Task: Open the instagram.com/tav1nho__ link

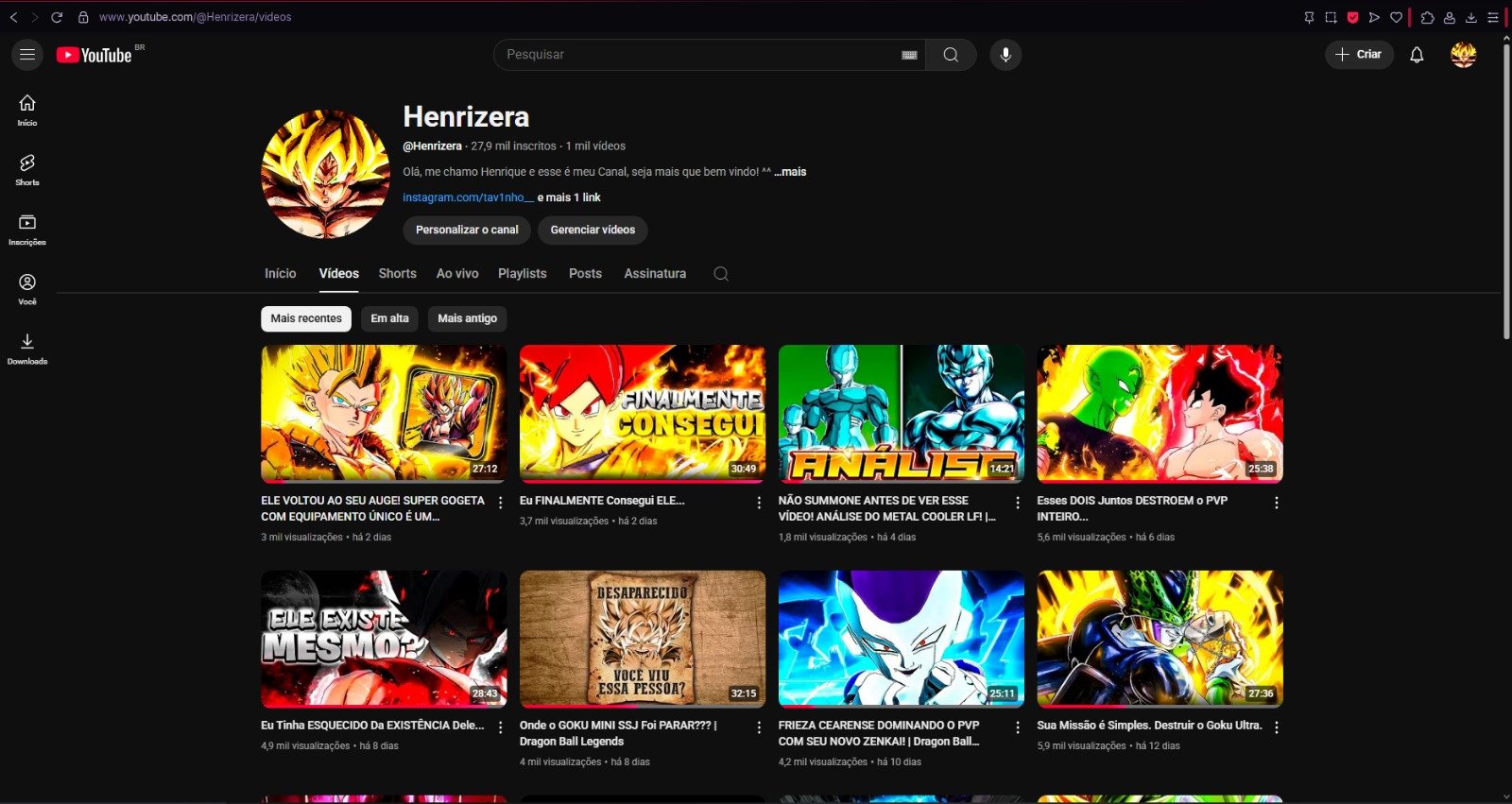Action: (x=468, y=197)
